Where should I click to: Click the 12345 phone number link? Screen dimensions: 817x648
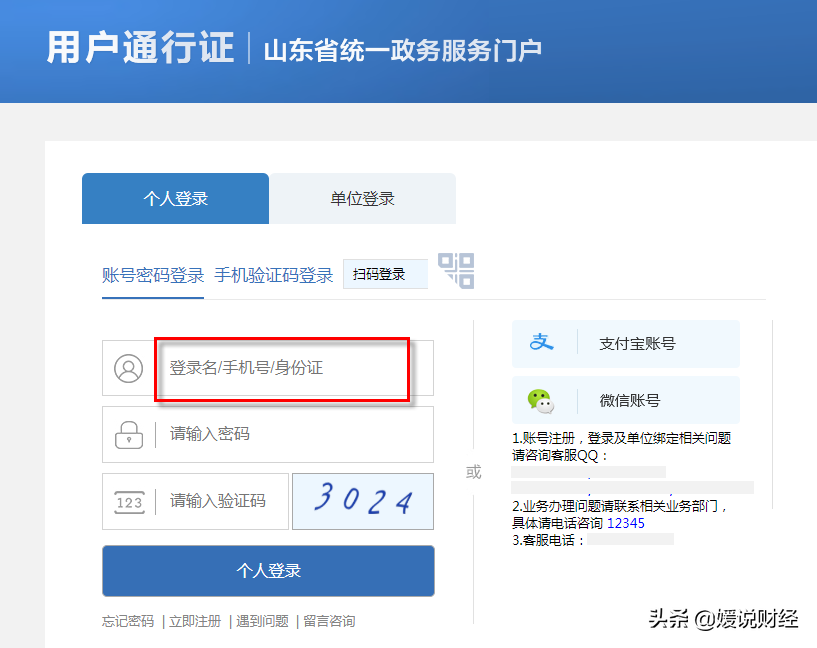click(626, 523)
